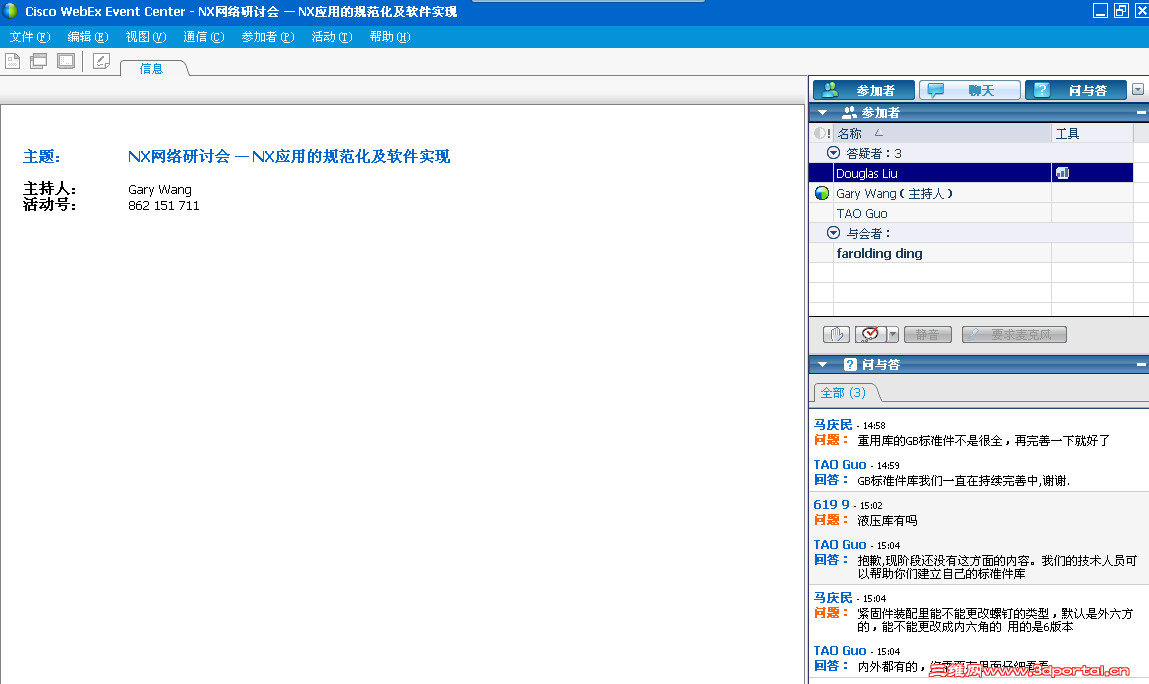Click the question about 紧固件装配 screw types
This screenshot has height=684, width=1149.
pos(995,620)
